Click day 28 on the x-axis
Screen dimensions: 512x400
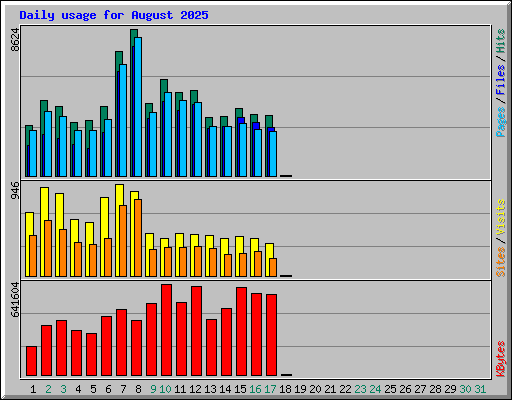pyautogui.click(x=435, y=389)
